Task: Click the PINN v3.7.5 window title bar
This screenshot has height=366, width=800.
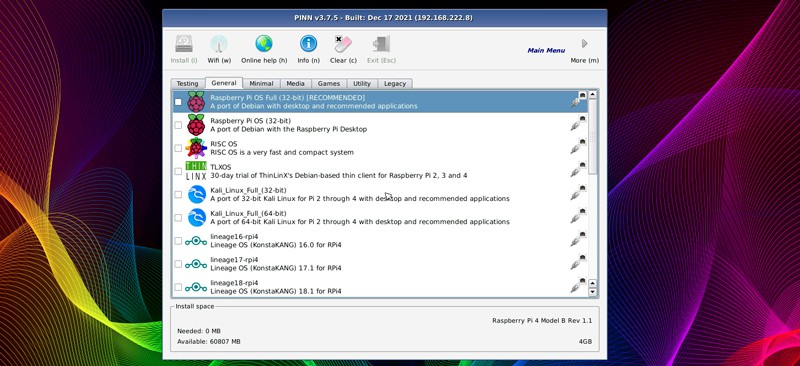Action: coord(384,17)
